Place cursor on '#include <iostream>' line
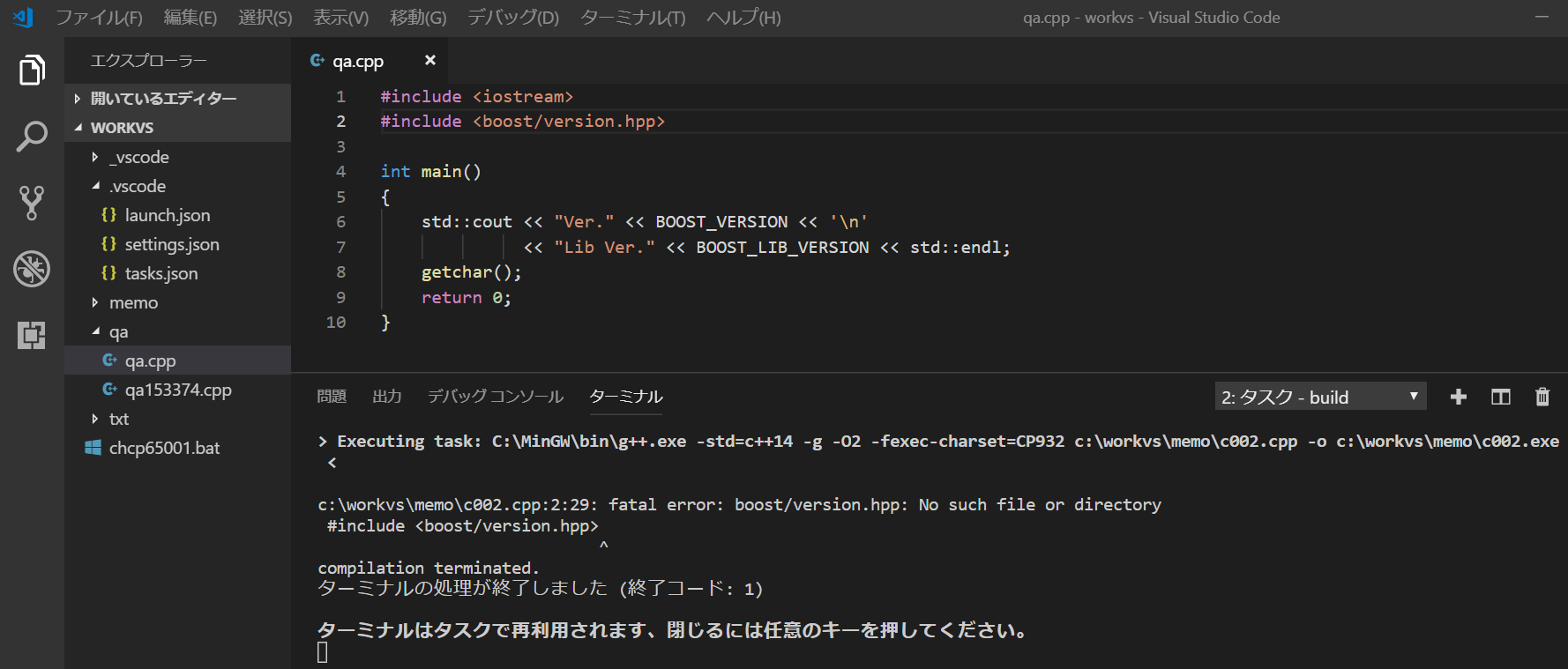1568x669 pixels. coord(477,97)
